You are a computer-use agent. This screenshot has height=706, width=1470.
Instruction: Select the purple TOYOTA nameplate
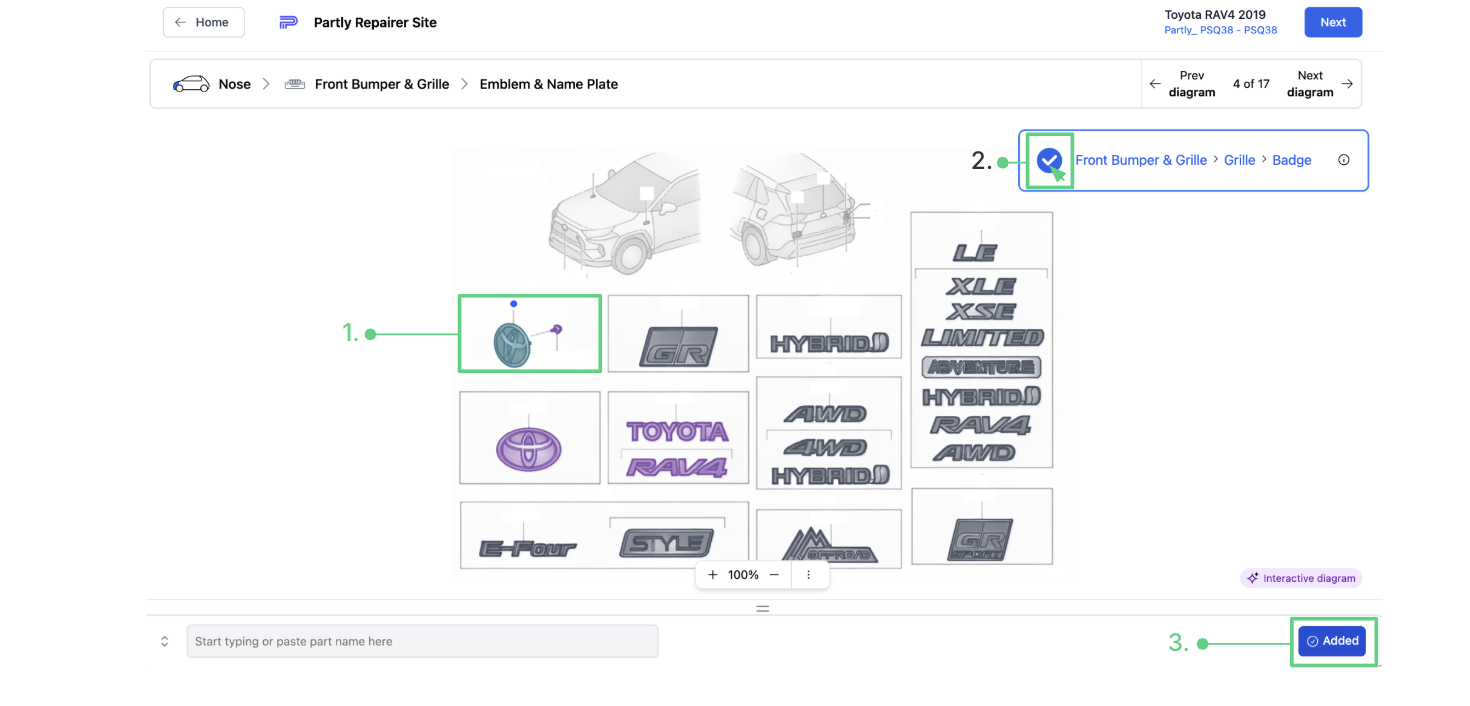tap(677, 432)
